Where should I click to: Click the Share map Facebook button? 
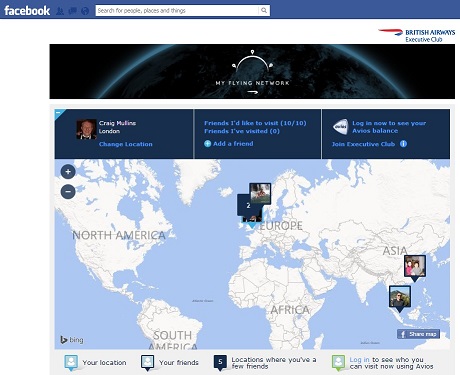tap(418, 334)
